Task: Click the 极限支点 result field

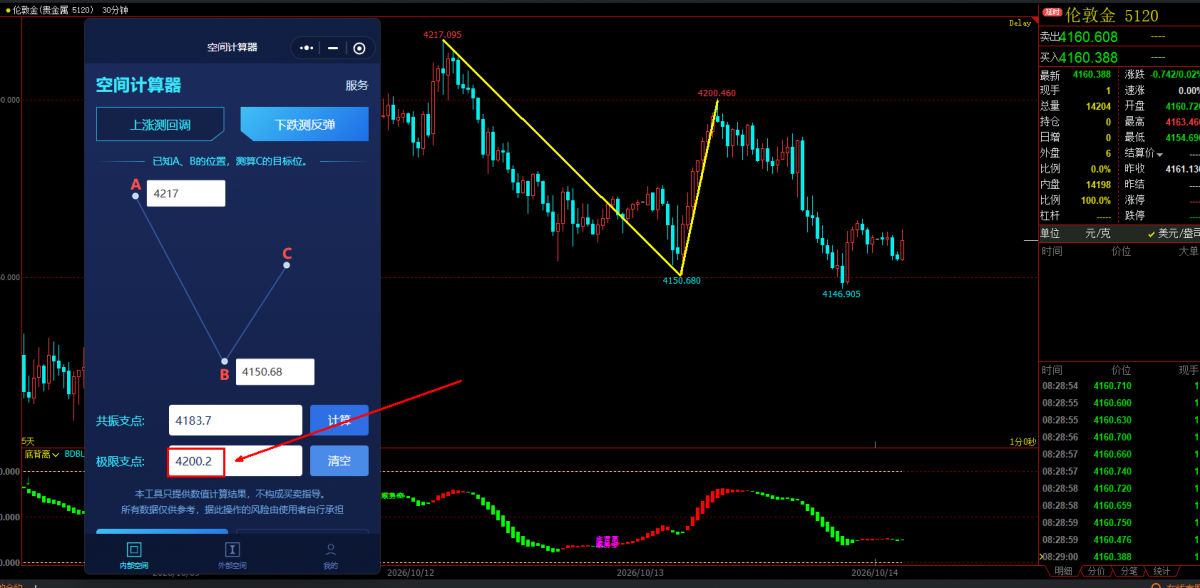Action: tap(234, 461)
